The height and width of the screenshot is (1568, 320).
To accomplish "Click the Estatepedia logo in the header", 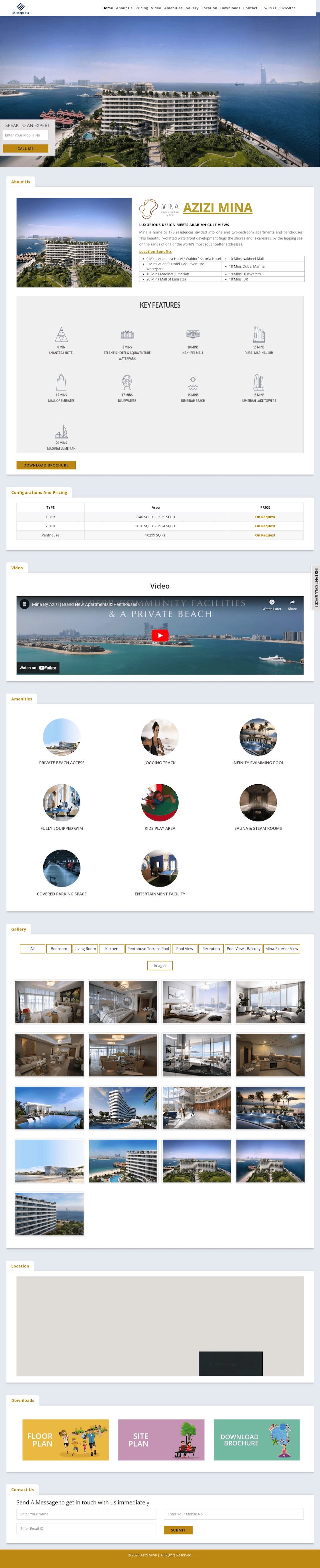I will click(20, 9).
